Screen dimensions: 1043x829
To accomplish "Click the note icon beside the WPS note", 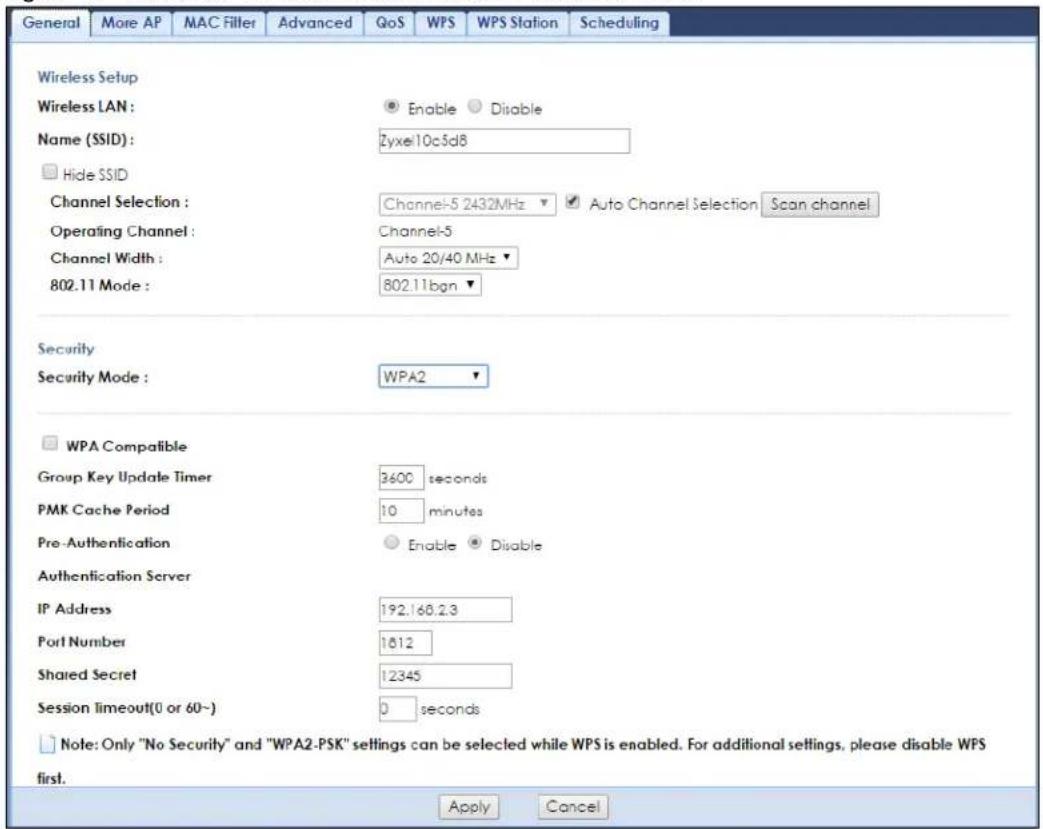I will coord(47,745).
